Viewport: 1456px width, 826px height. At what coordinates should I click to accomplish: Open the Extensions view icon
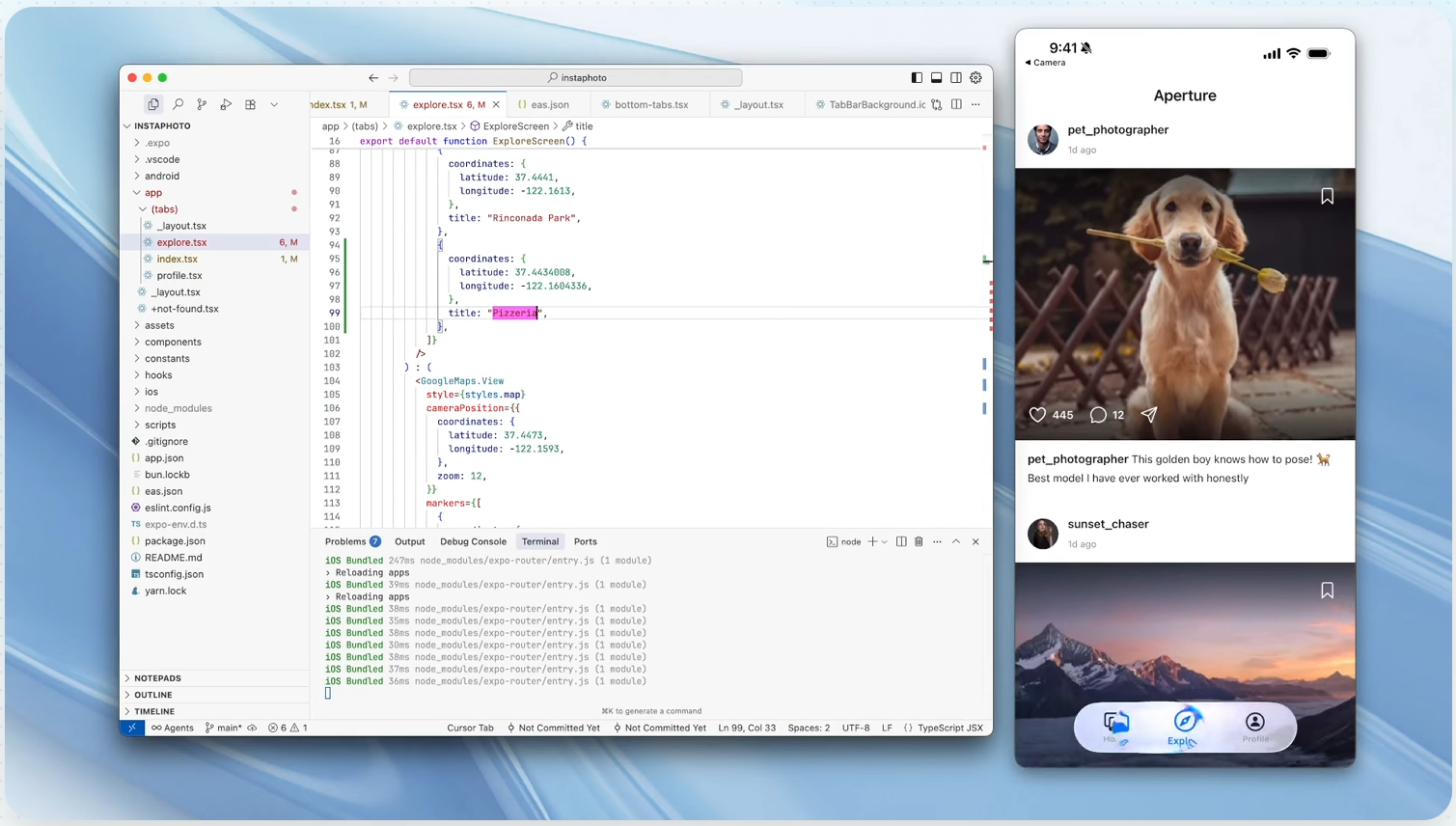250,104
